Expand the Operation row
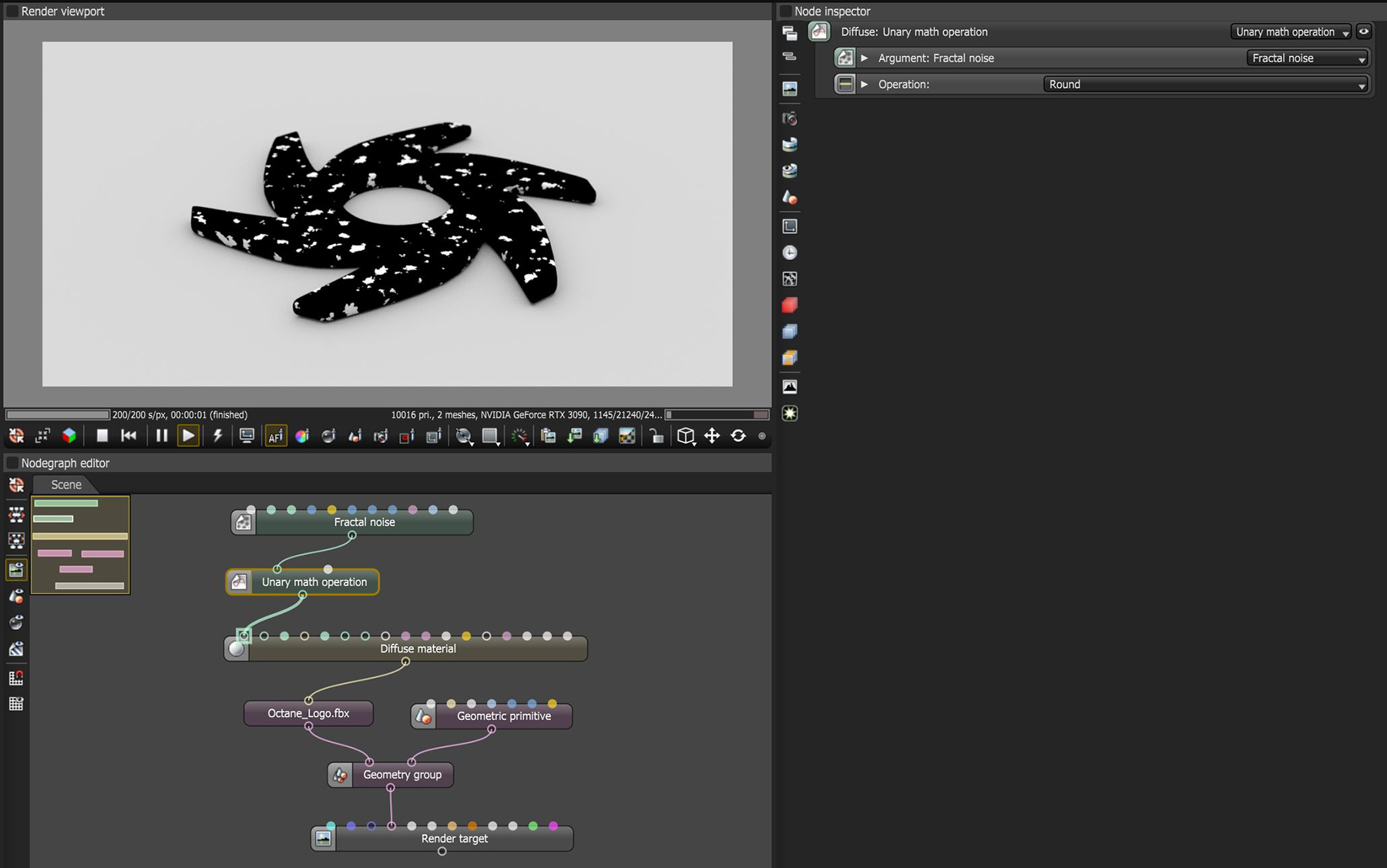Screen dimensions: 1387x868 [x=865, y=84]
